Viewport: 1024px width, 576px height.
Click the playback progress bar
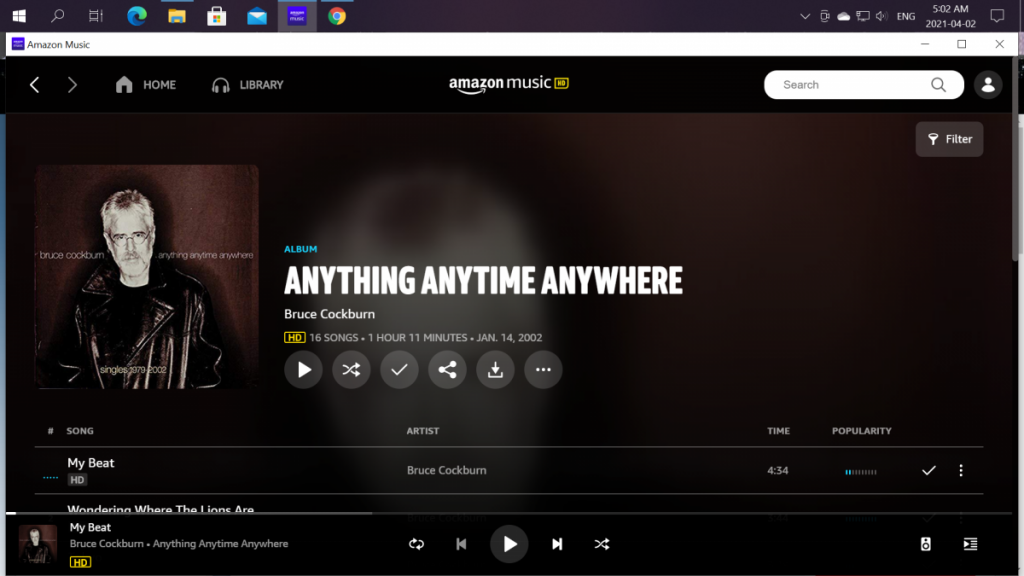coord(509,513)
